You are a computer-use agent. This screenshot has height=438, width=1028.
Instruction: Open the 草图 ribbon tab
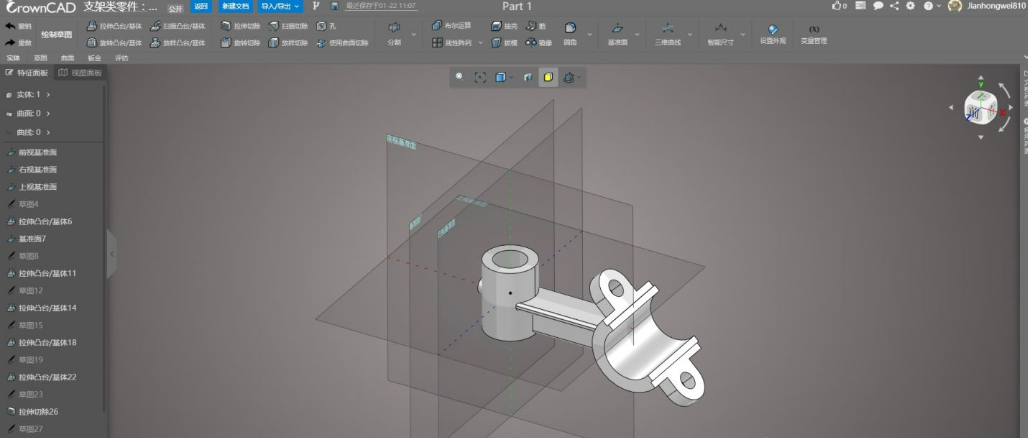click(40, 58)
